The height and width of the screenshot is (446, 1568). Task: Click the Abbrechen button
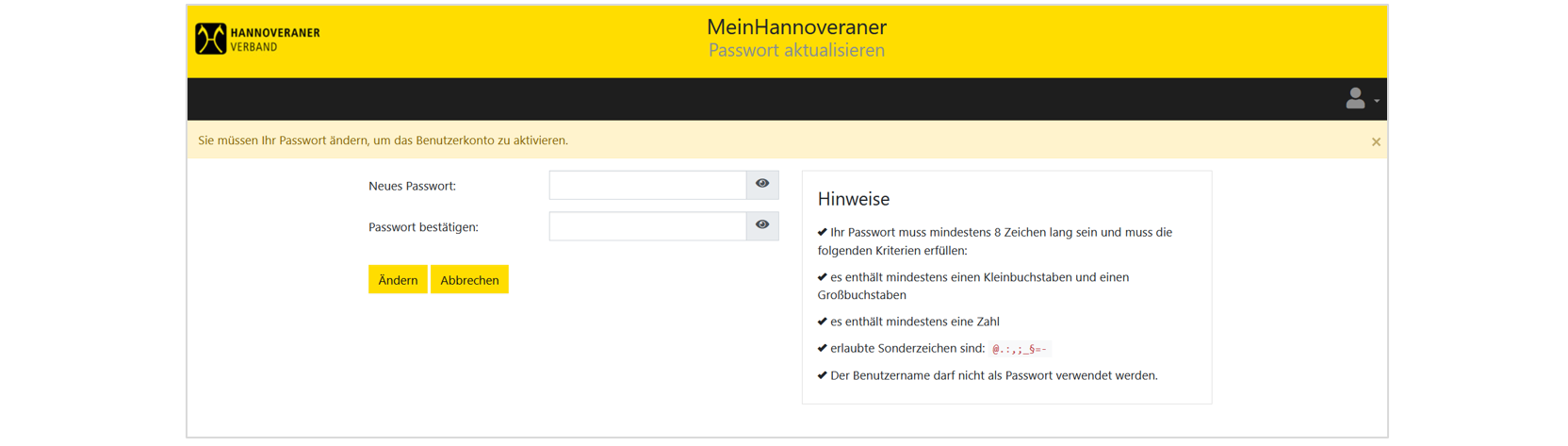pyautogui.click(x=469, y=280)
